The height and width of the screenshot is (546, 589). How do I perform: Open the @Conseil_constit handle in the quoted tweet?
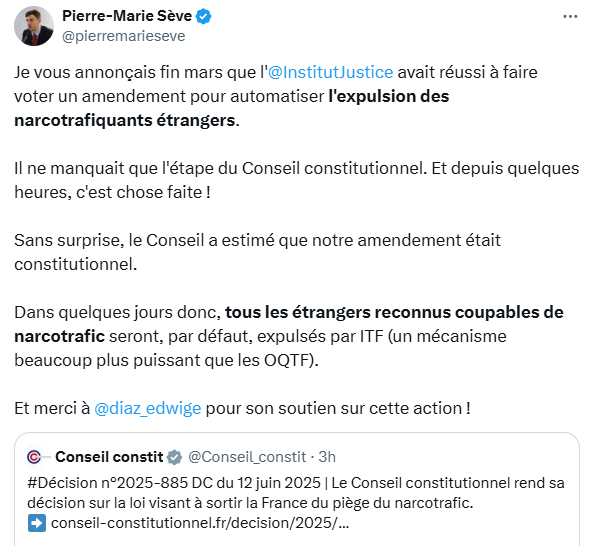tap(247, 457)
